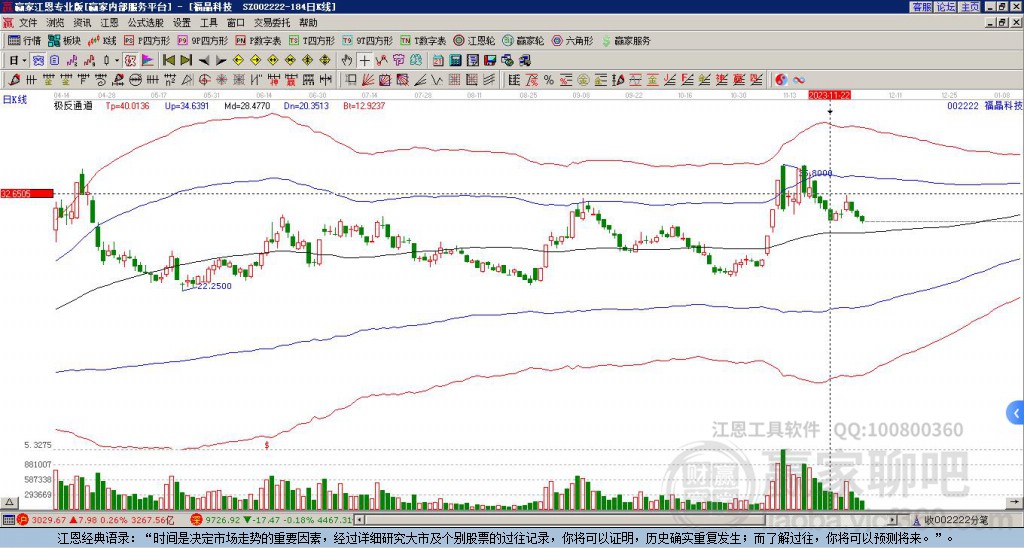Click the blue side panel chevron
Image resolution: width=1024 pixels, height=548 pixels.
coord(1016,413)
